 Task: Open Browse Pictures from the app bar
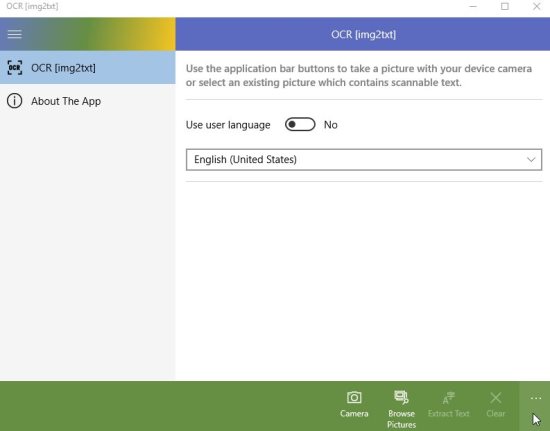click(401, 409)
